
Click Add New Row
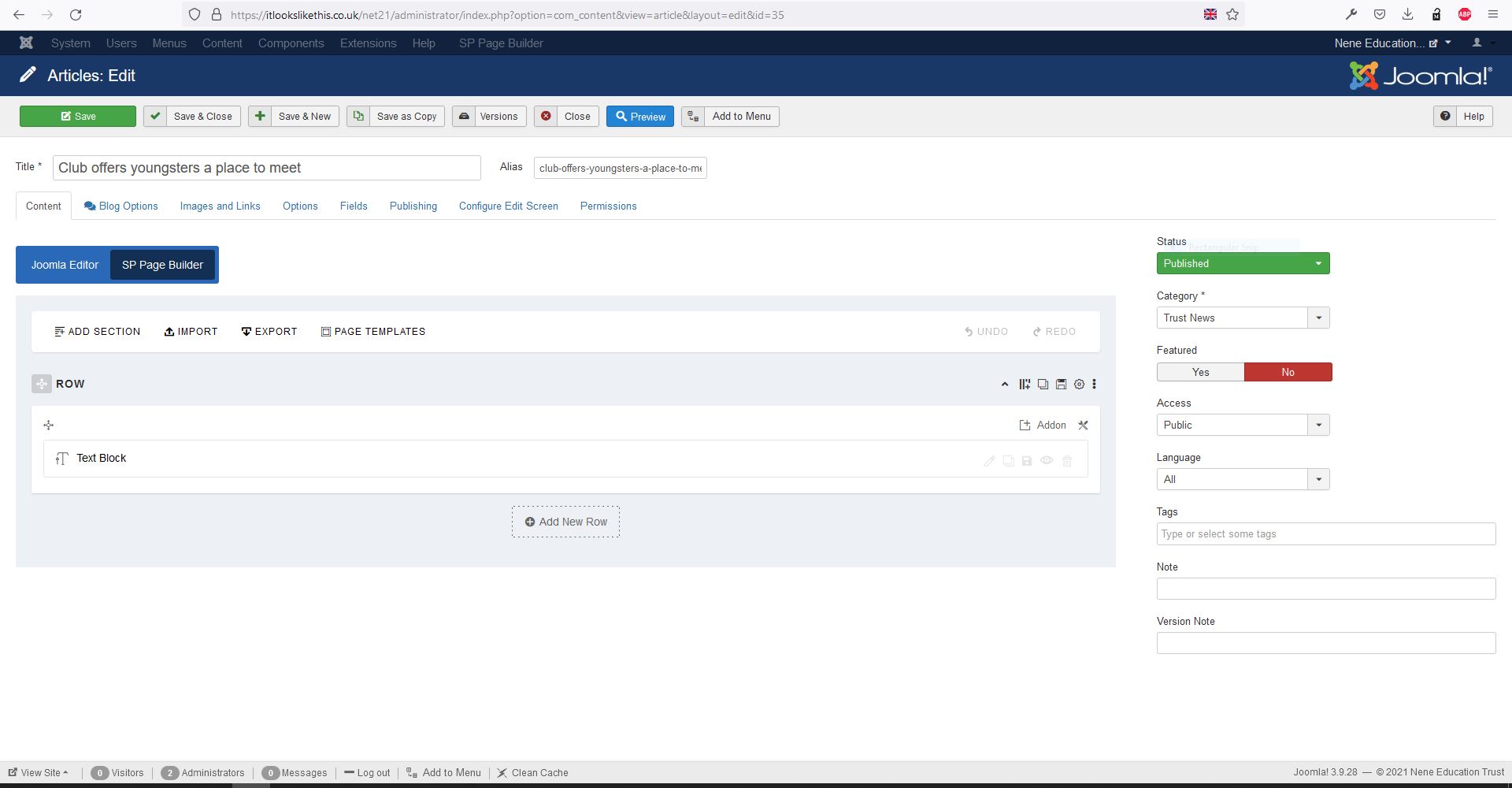[565, 521]
